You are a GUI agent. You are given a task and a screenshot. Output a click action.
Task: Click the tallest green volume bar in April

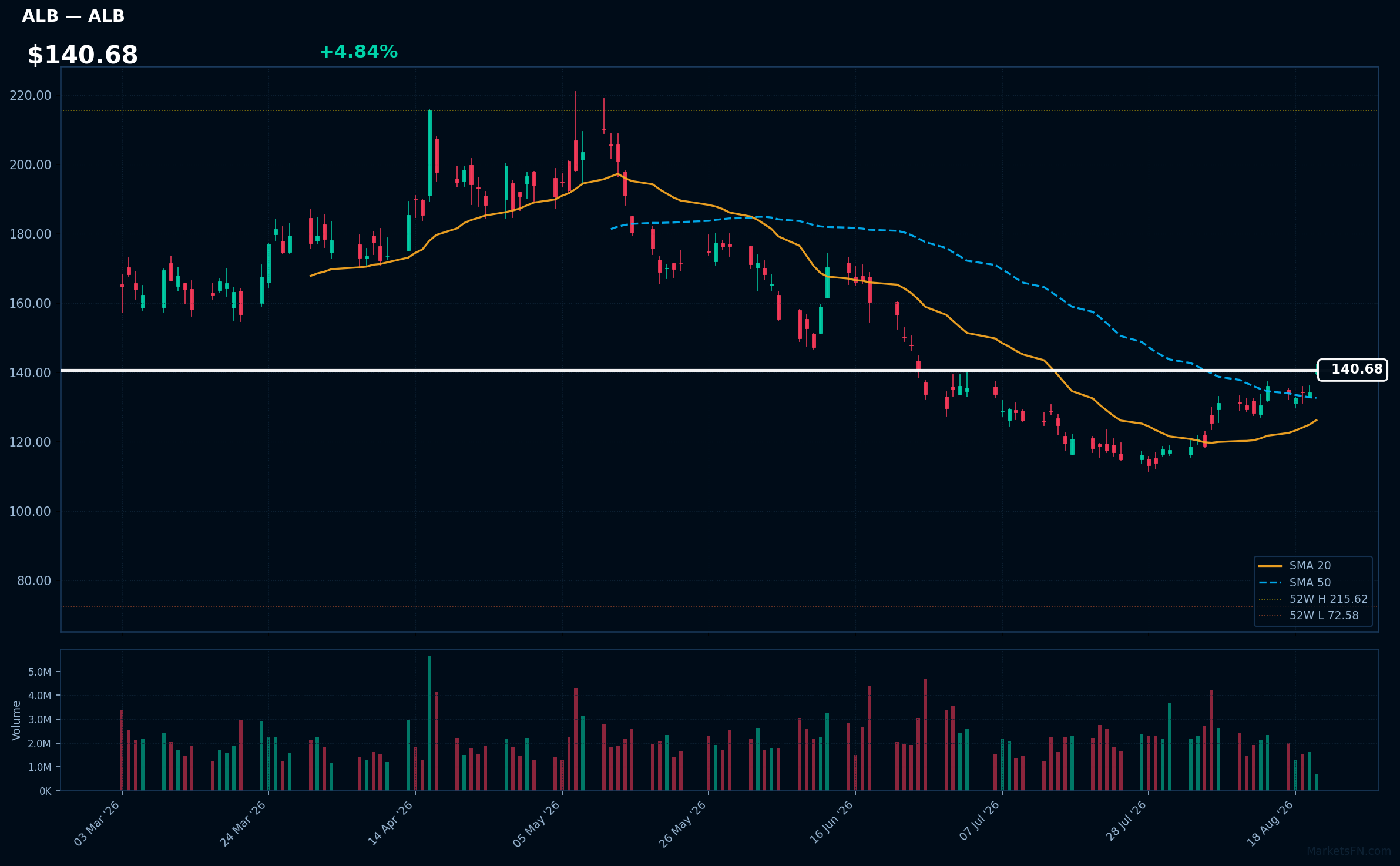[429, 723]
